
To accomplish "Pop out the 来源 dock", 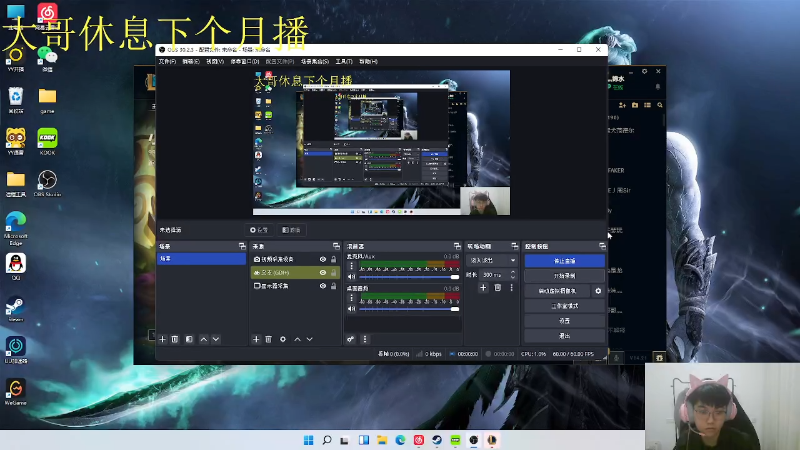I will [336, 246].
